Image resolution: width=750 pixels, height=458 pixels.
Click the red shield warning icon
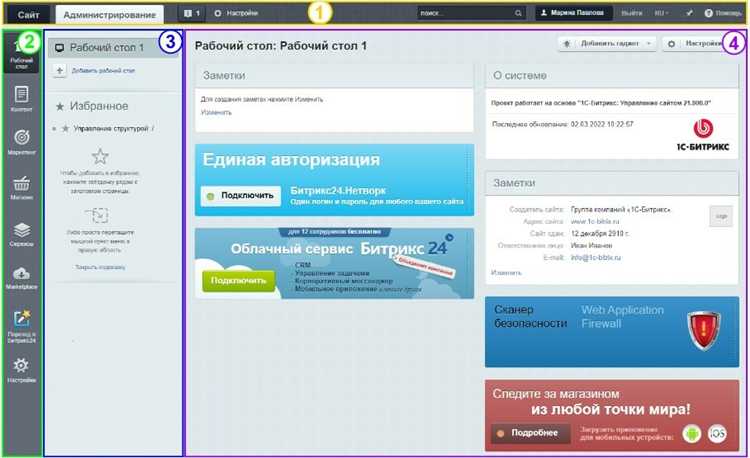[x=704, y=330]
